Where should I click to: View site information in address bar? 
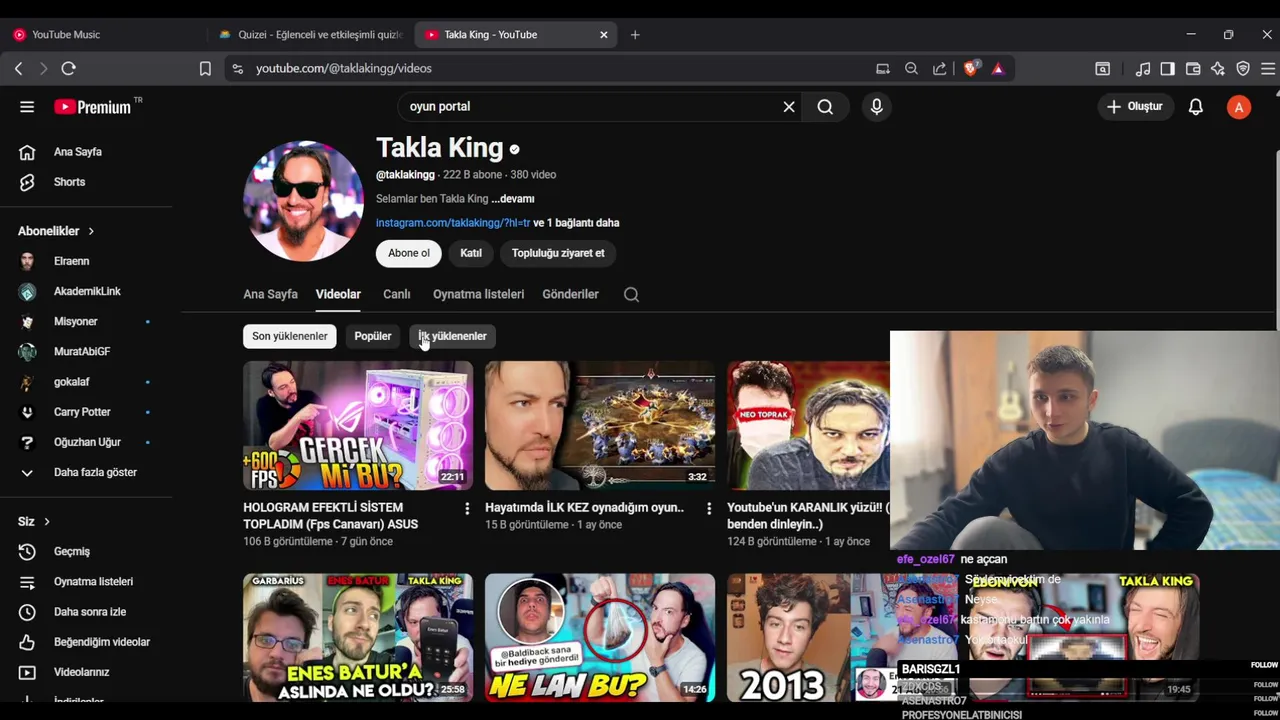coord(237,69)
